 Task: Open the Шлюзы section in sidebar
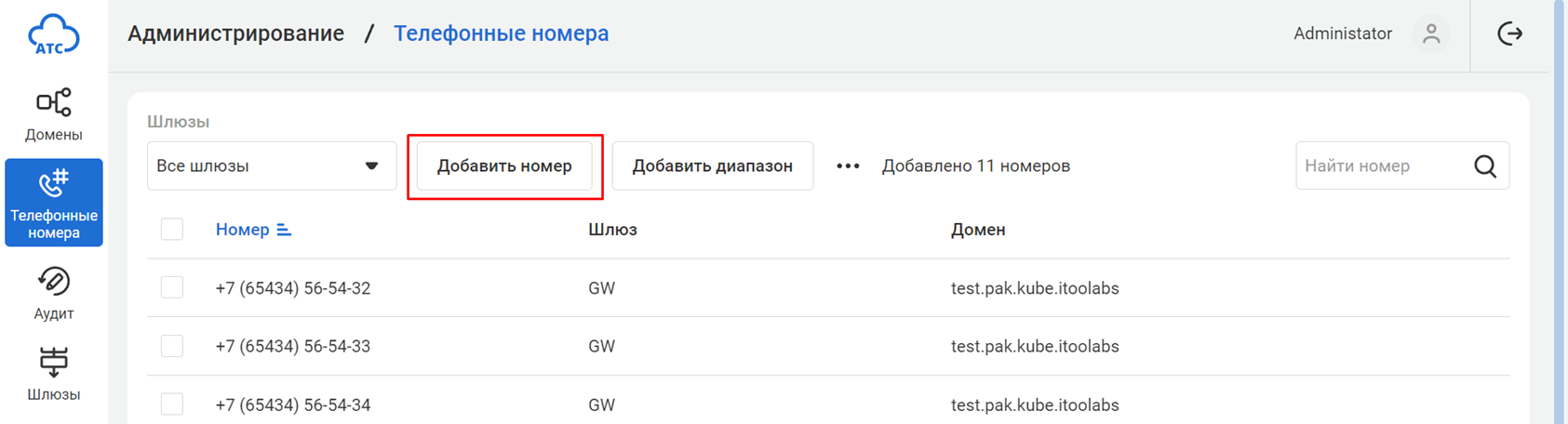53,374
